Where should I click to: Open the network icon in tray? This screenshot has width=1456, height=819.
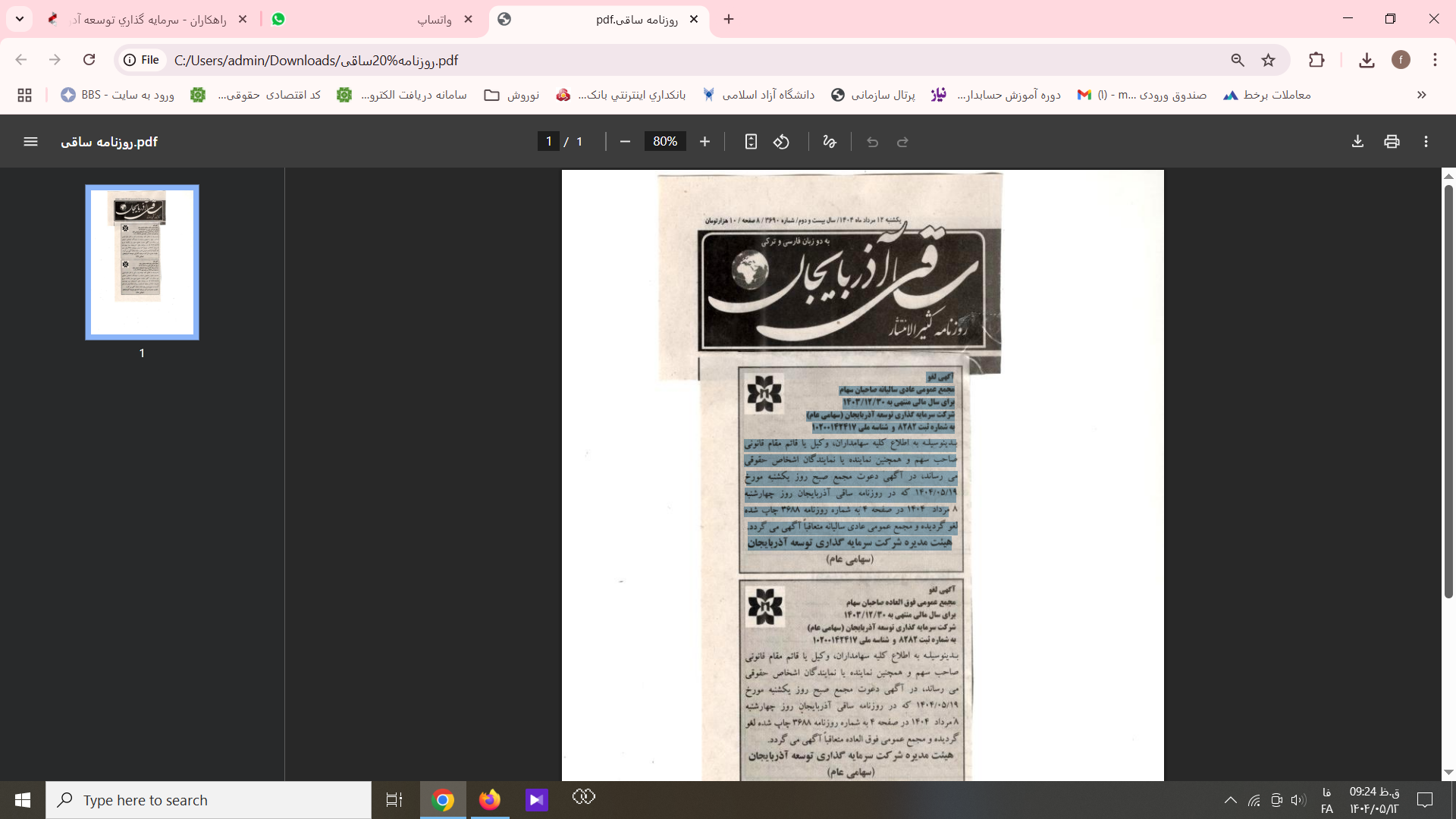(1254, 800)
